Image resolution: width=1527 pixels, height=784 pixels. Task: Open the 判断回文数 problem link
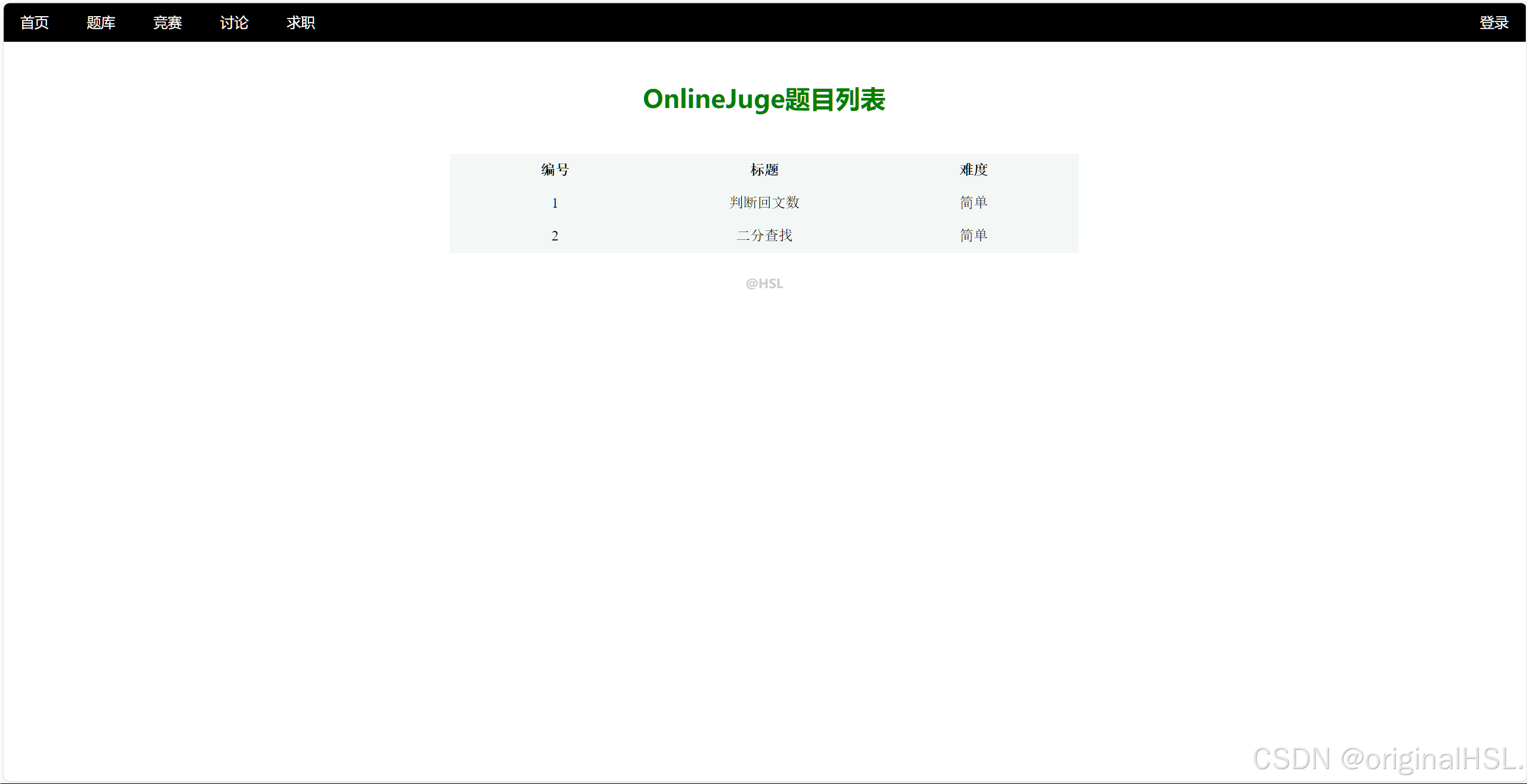click(764, 203)
